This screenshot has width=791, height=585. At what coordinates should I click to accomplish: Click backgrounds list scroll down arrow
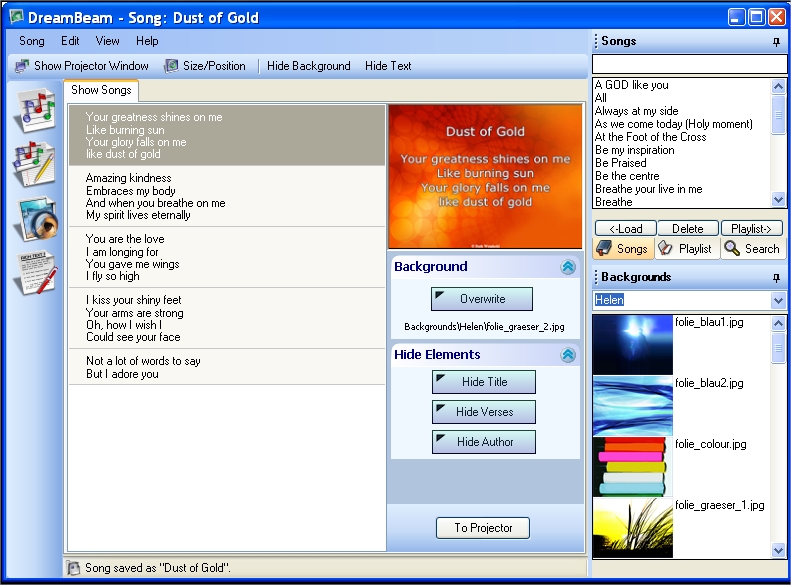pos(778,550)
